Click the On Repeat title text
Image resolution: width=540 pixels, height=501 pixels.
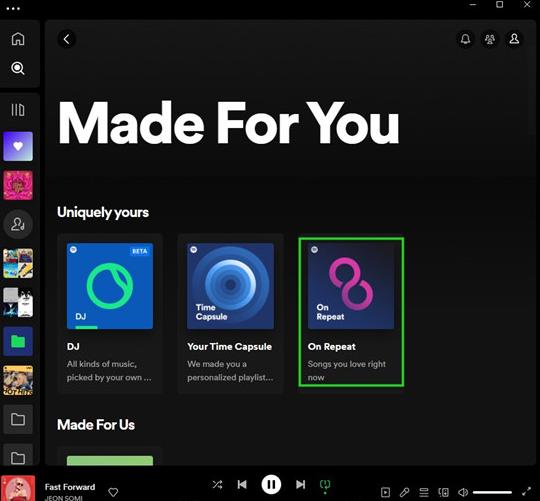332,346
